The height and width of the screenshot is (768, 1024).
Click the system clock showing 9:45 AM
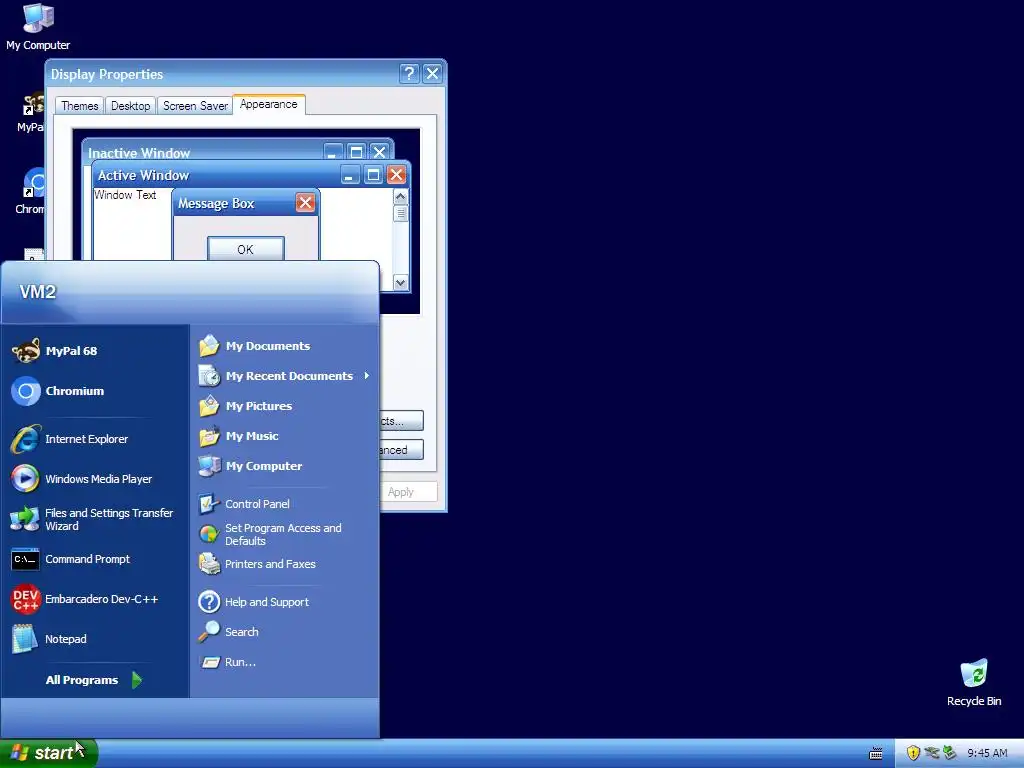[x=987, y=753]
